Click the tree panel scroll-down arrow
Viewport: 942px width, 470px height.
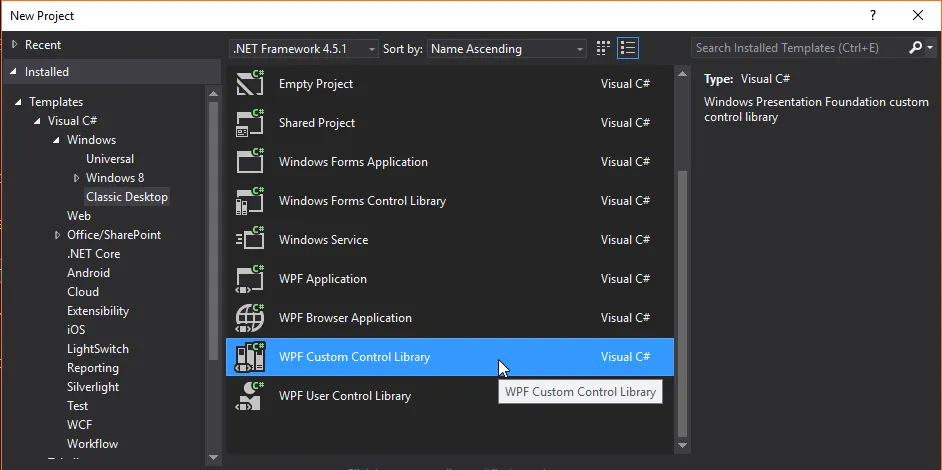pyautogui.click(x=214, y=458)
